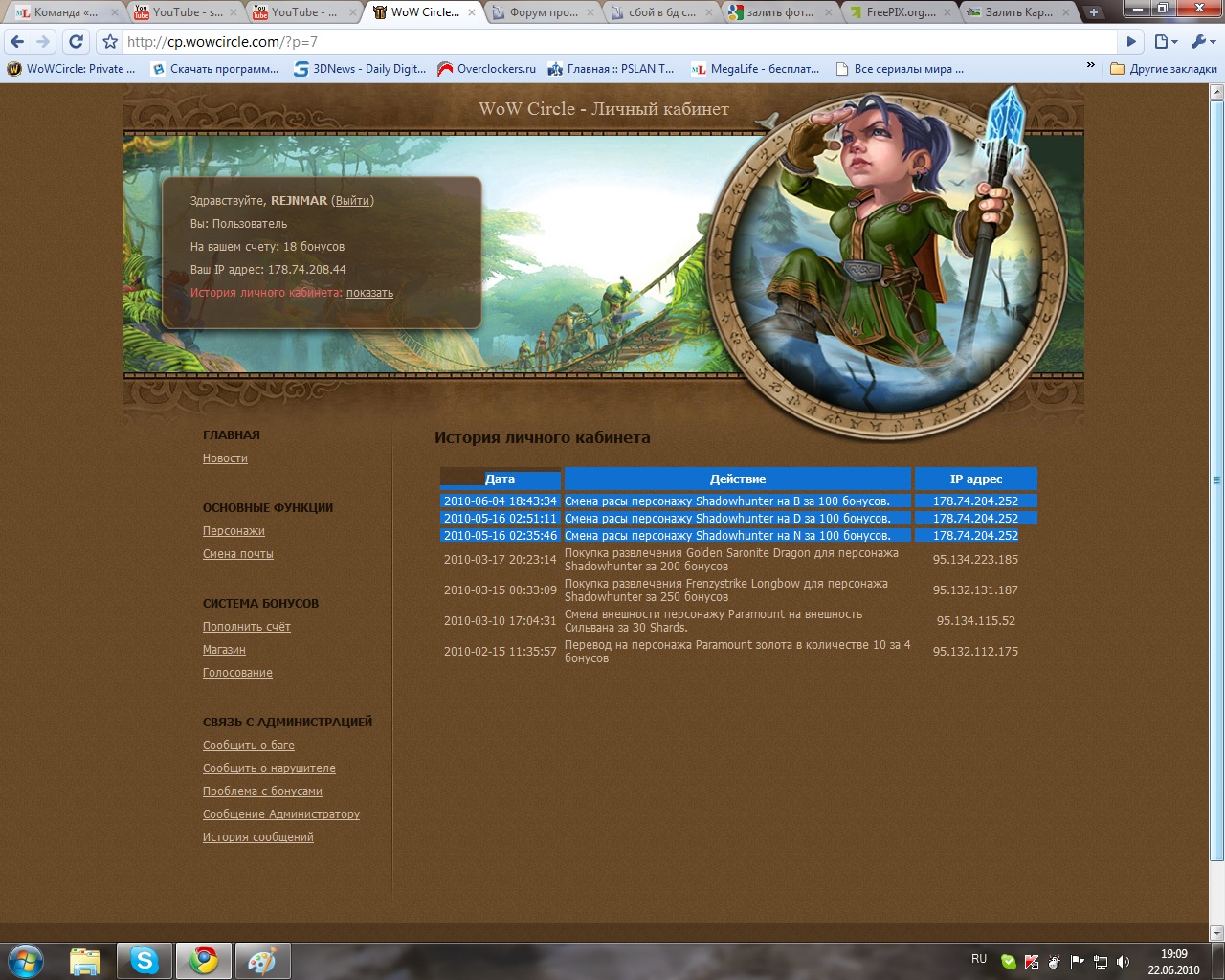This screenshot has width=1225, height=980.
Task: Open the Сообщить о нарушителе link
Action: [269, 768]
